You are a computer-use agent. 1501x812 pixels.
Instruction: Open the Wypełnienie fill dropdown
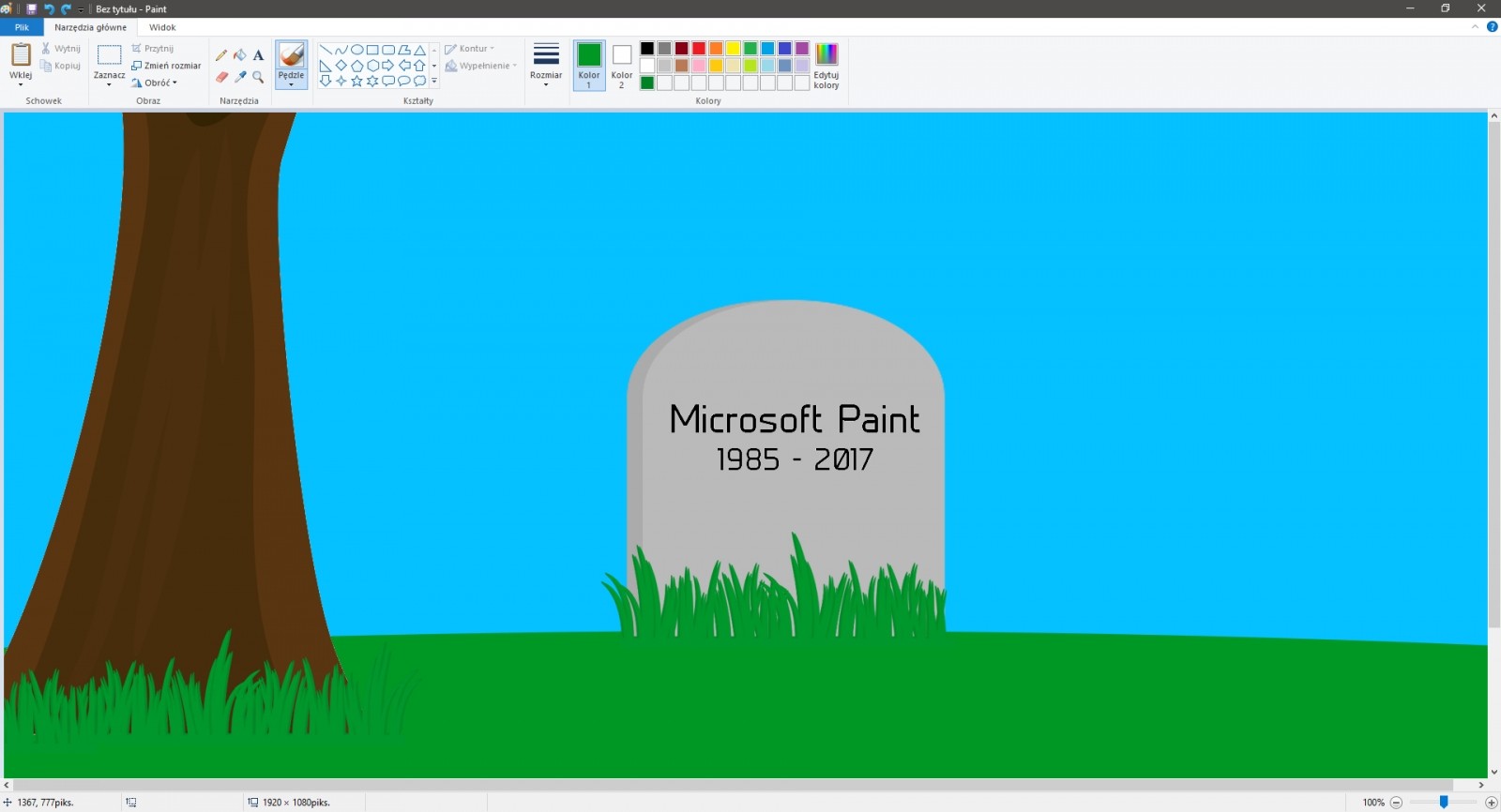coord(481,66)
